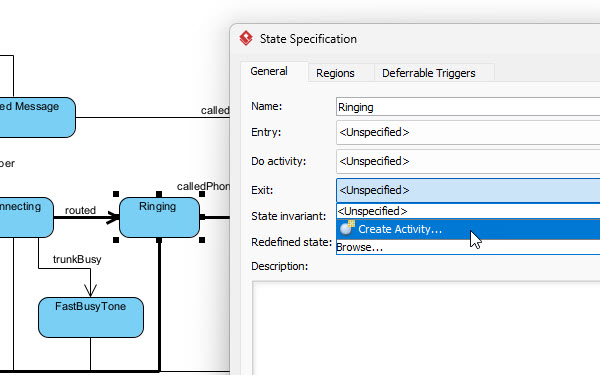Click the Exit: label
Image resolution: width=600 pixels, height=375 pixels.
[262, 190]
